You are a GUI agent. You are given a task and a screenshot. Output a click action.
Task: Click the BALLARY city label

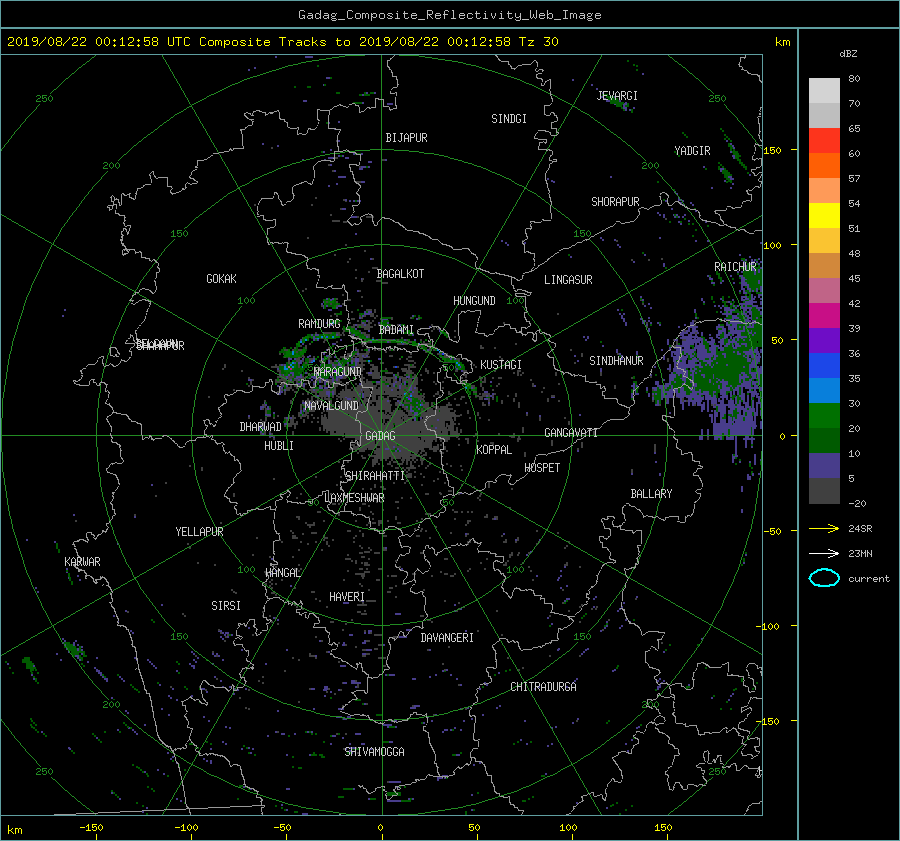pyautogui.click(x=651, y=494)
